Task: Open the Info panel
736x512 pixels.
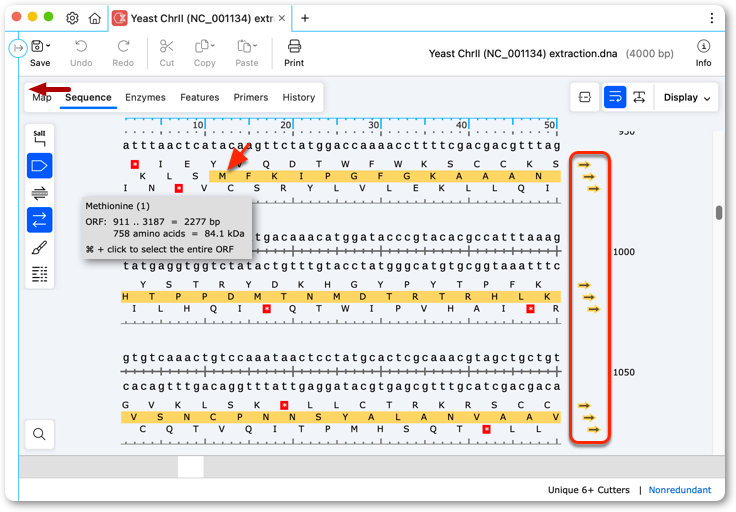Action: pyautogui.click(x=703, y=53)
